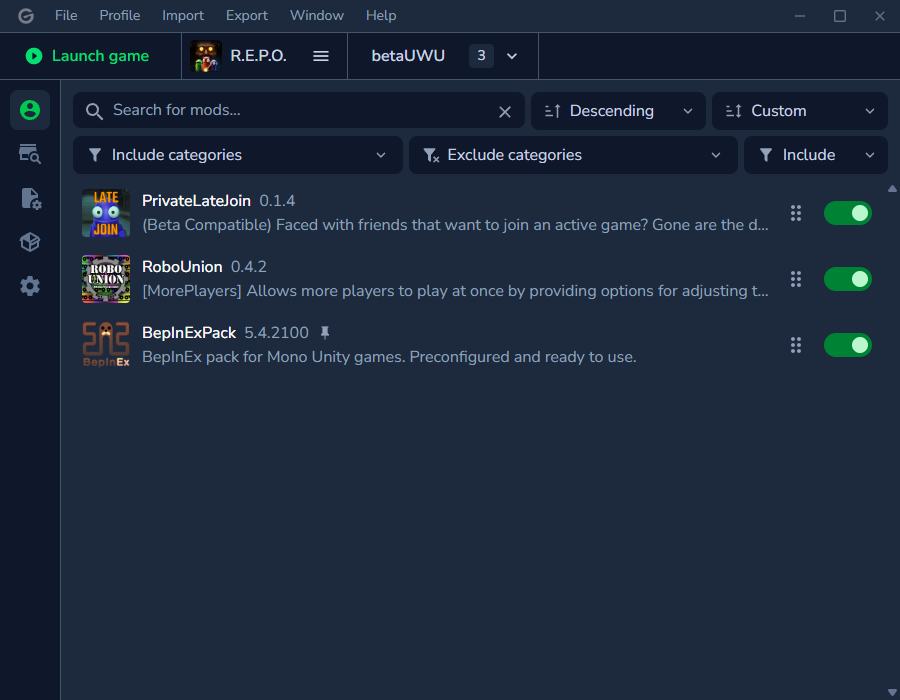This screenshot has height=700, width=900.
Task: Expand the Exclude categories filter
Action: 573,155
